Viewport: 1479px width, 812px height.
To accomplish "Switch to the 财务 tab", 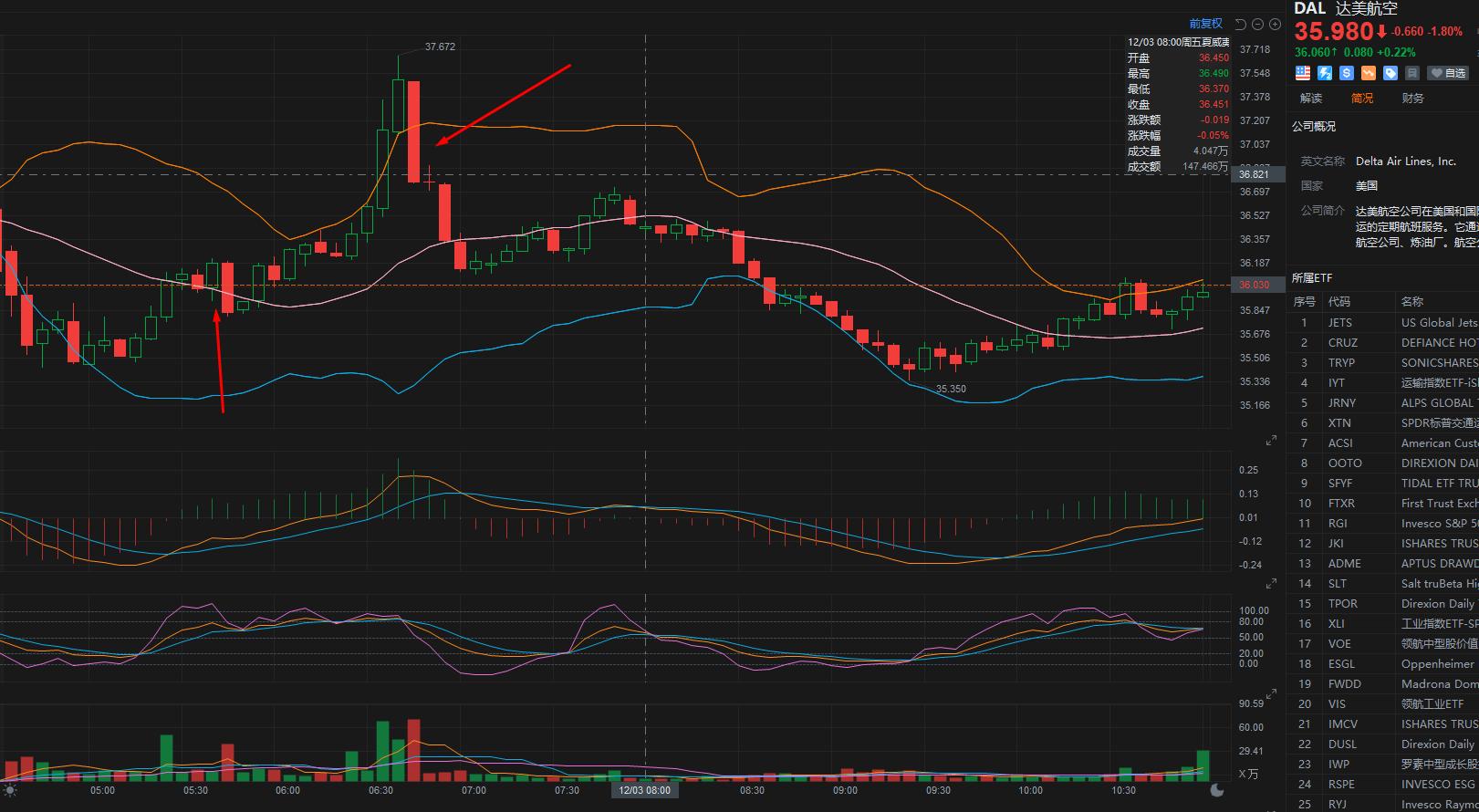I will pyautogui.click(x=1413, y=99).
